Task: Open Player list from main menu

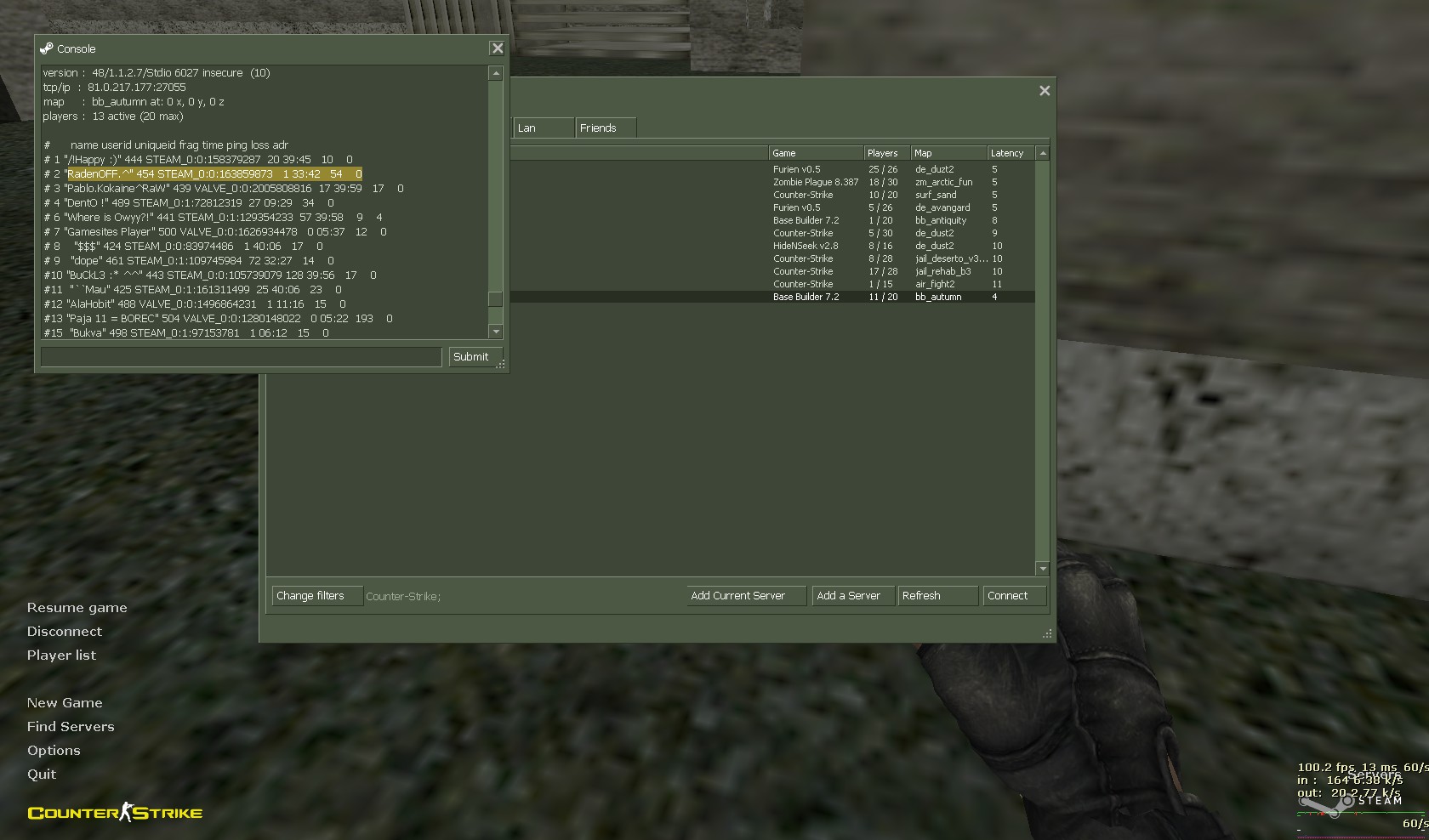Action: point(61,656)
